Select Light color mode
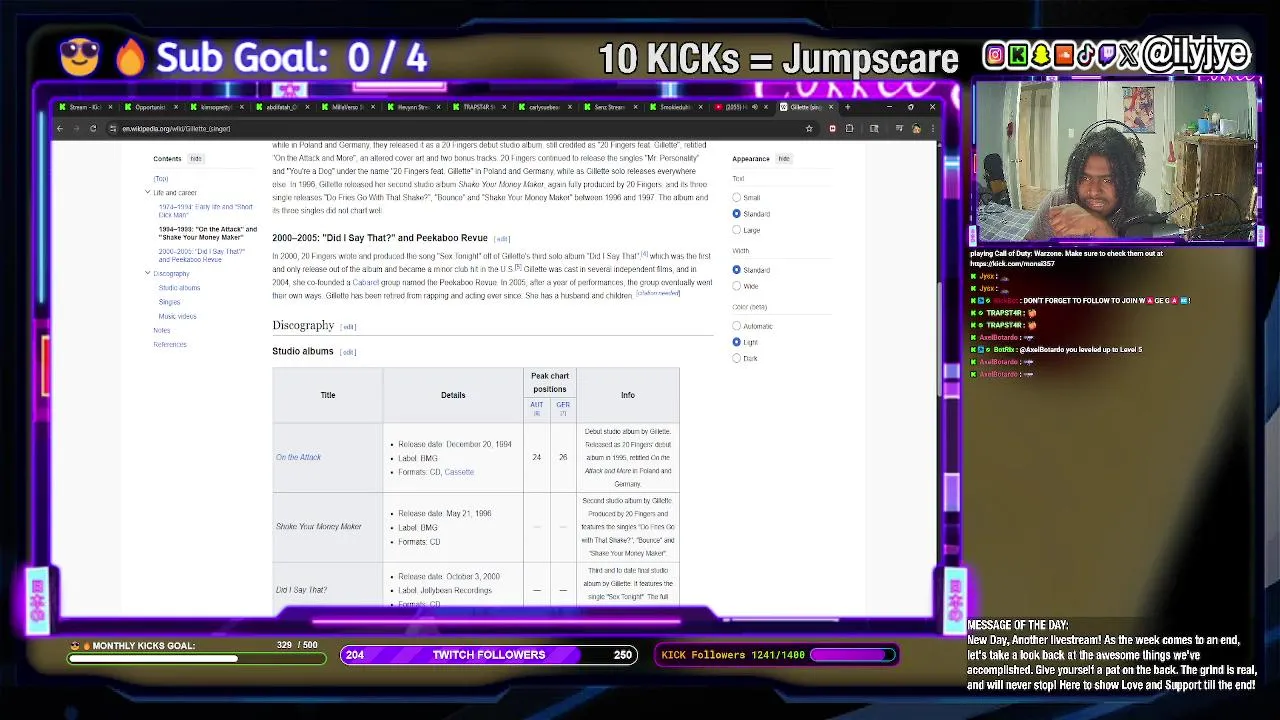This screenshot has width=1280, height=720. [x=737, y=342]
